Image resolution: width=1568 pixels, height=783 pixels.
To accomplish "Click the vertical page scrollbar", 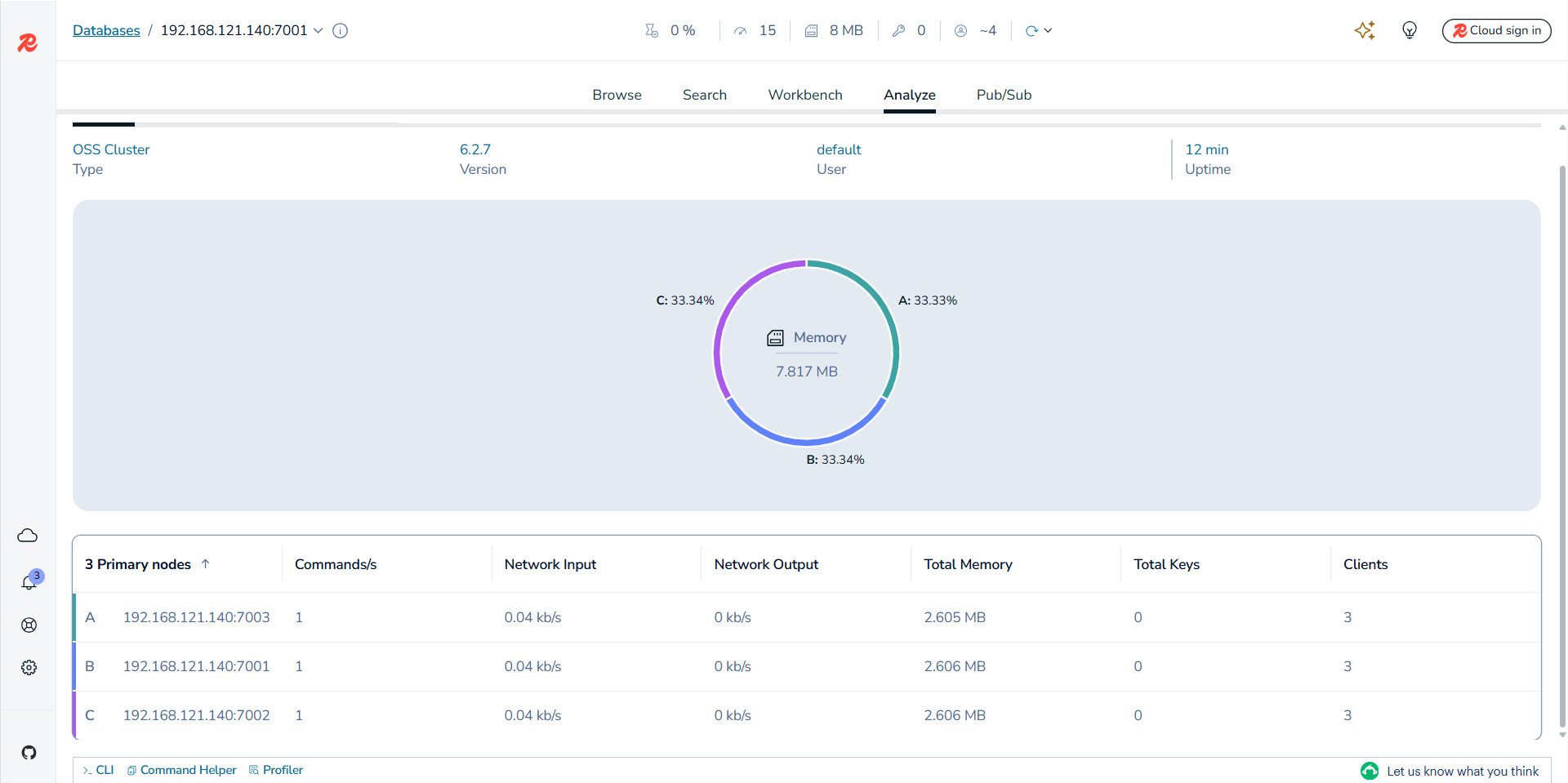I will click(x=1562, y=445).
